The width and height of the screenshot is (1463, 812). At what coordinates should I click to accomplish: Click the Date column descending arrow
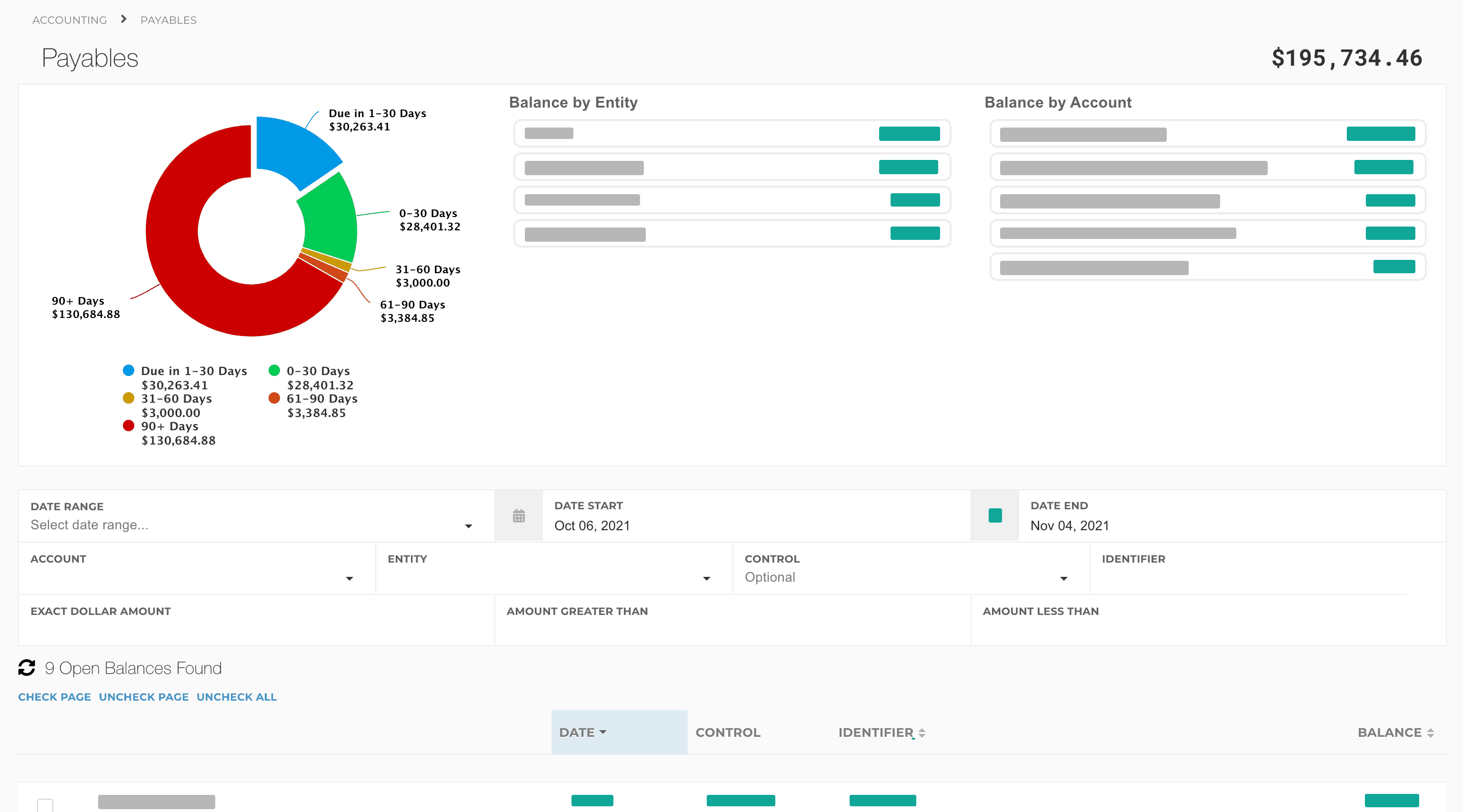(603, 732)
